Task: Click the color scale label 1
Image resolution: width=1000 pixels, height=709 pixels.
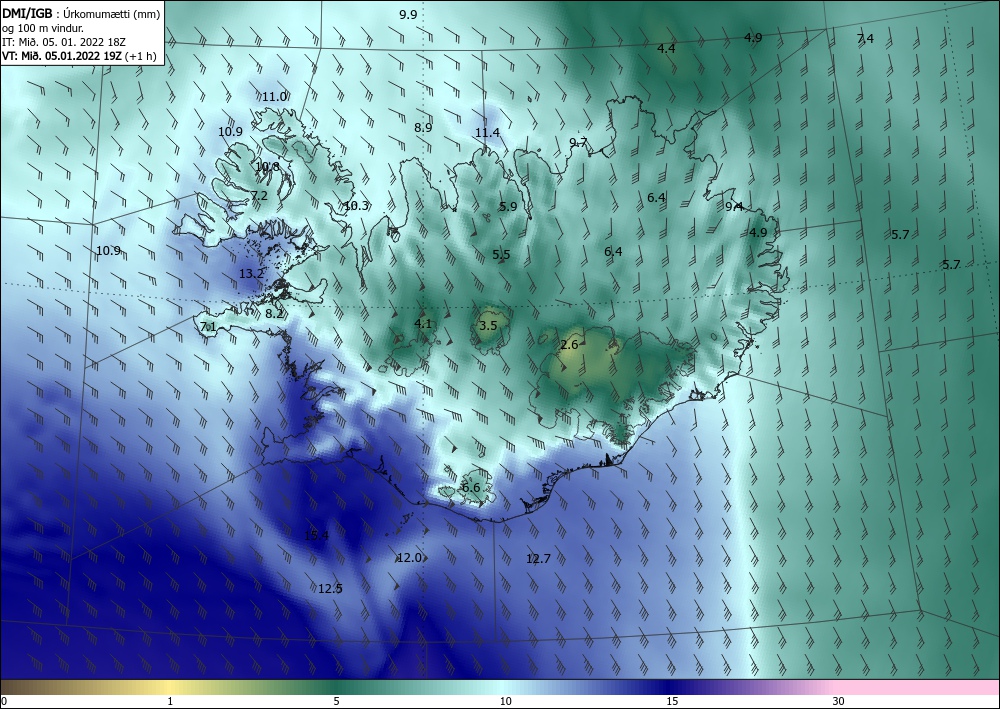Action: [x=170, y=702]
